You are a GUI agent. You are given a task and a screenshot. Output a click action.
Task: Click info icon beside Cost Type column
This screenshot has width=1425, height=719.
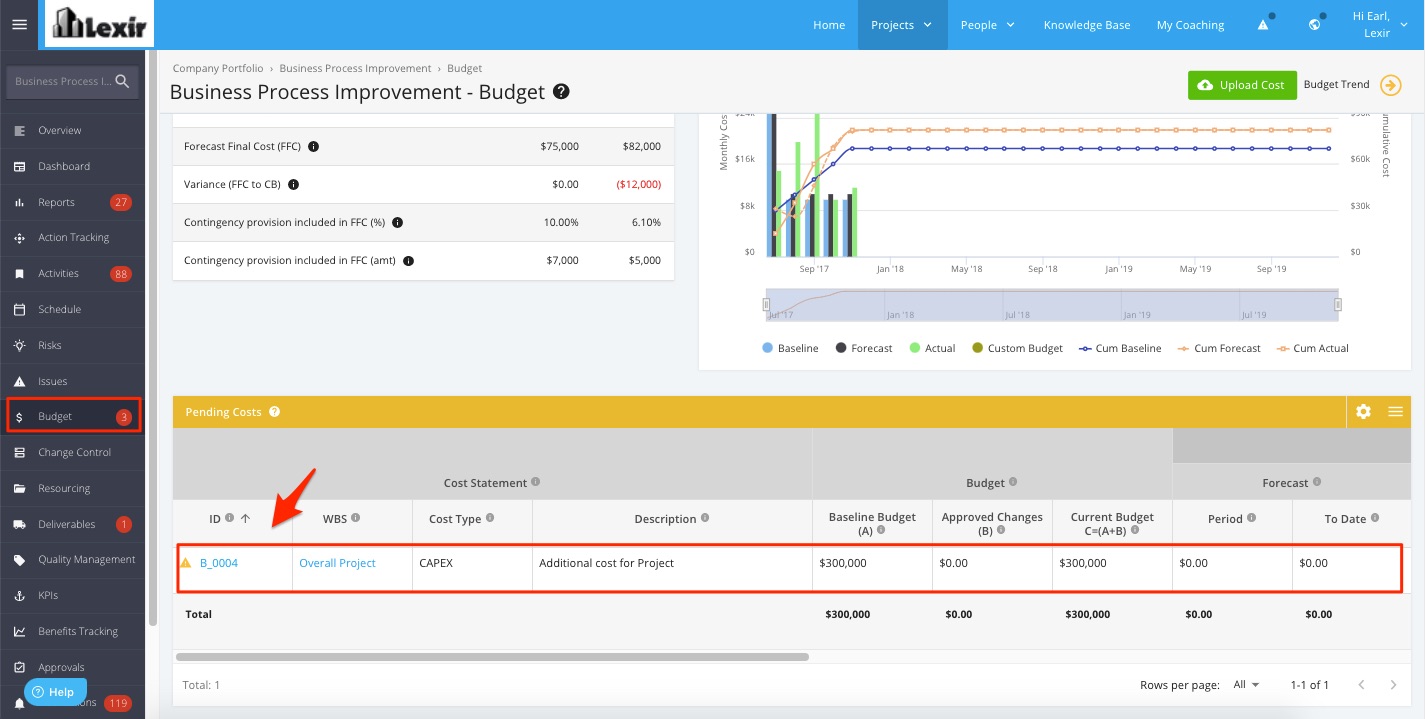tap(490, 518)
